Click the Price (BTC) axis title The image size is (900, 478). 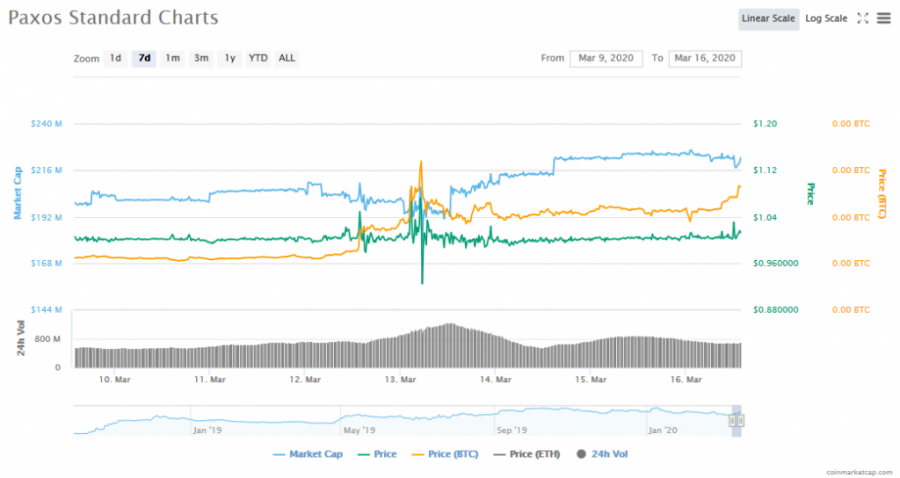882,194
